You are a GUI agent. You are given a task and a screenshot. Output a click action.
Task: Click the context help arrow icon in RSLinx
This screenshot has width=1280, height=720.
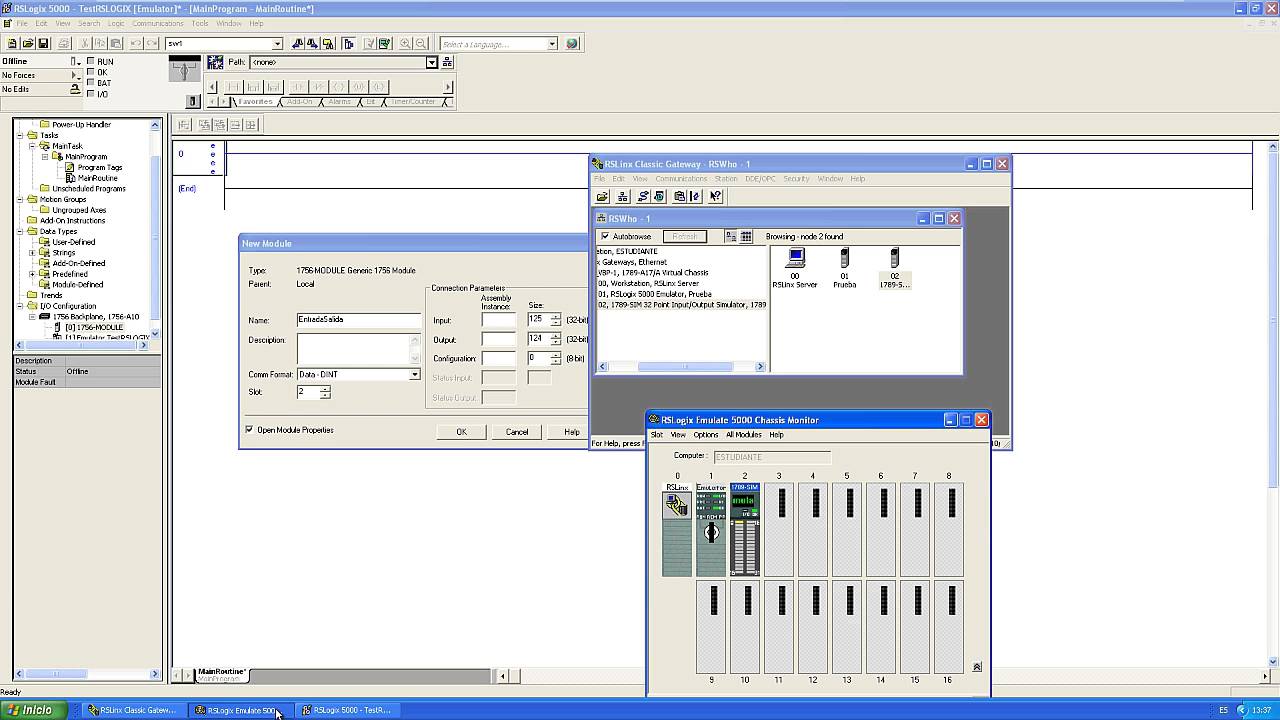715,197
